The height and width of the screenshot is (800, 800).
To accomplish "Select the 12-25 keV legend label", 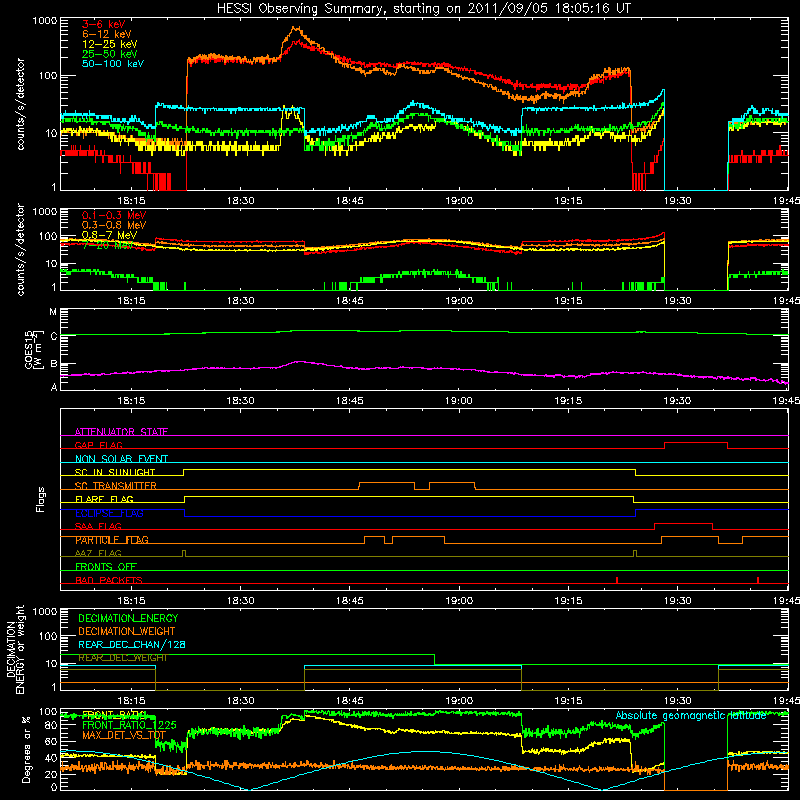I will 110,44.
